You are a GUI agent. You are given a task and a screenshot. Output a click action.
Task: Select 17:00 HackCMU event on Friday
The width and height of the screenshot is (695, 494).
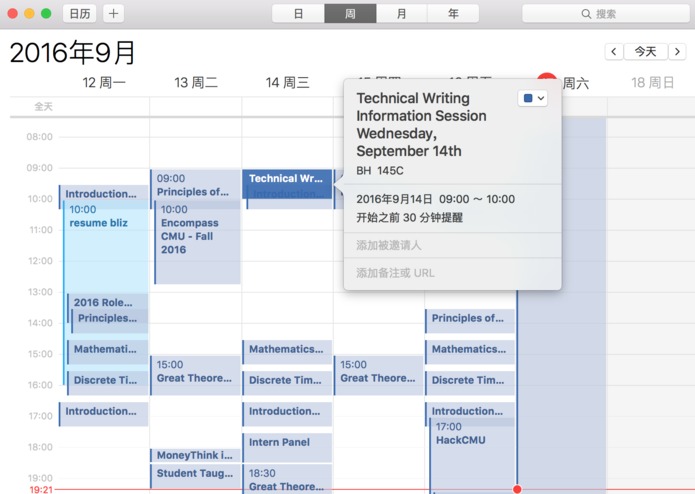472,455
